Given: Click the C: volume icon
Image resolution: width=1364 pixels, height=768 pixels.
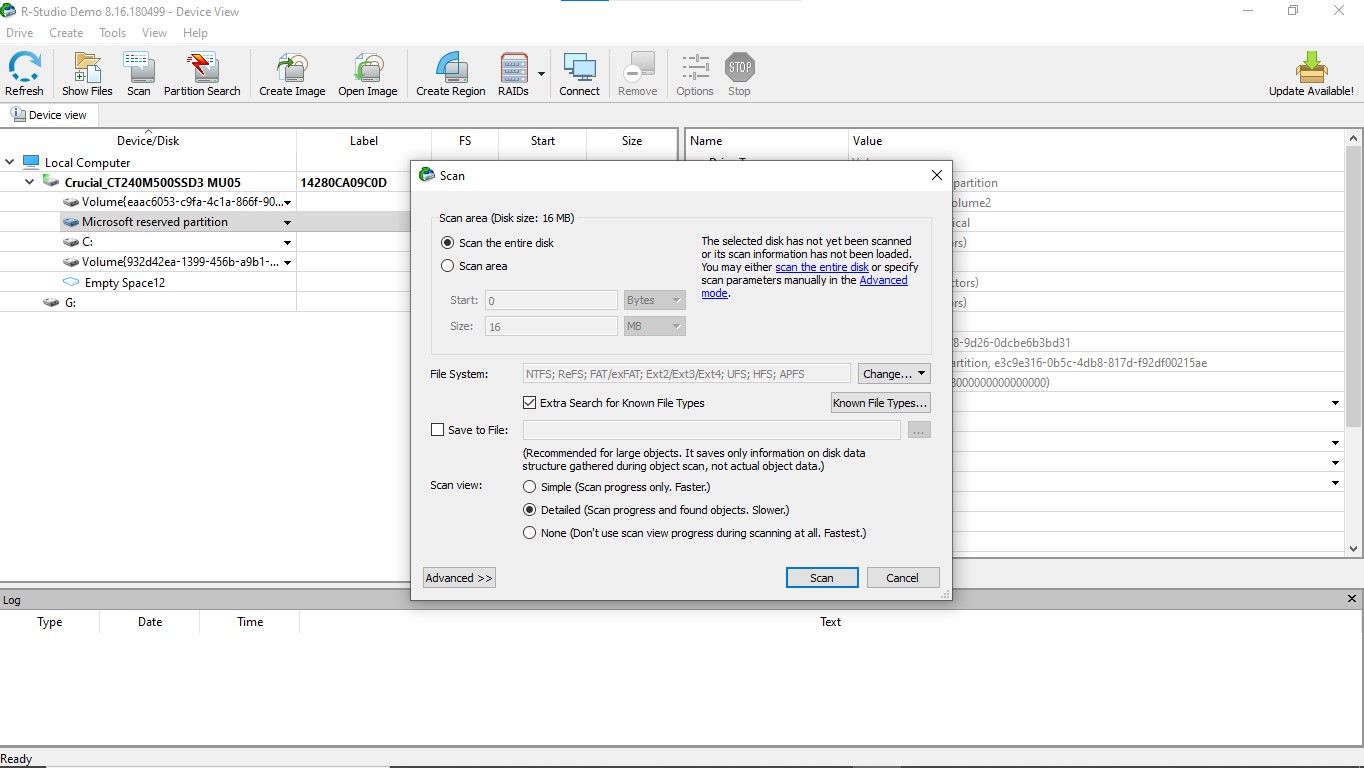Looking at the screenshot, I should (x=71, y=242).
